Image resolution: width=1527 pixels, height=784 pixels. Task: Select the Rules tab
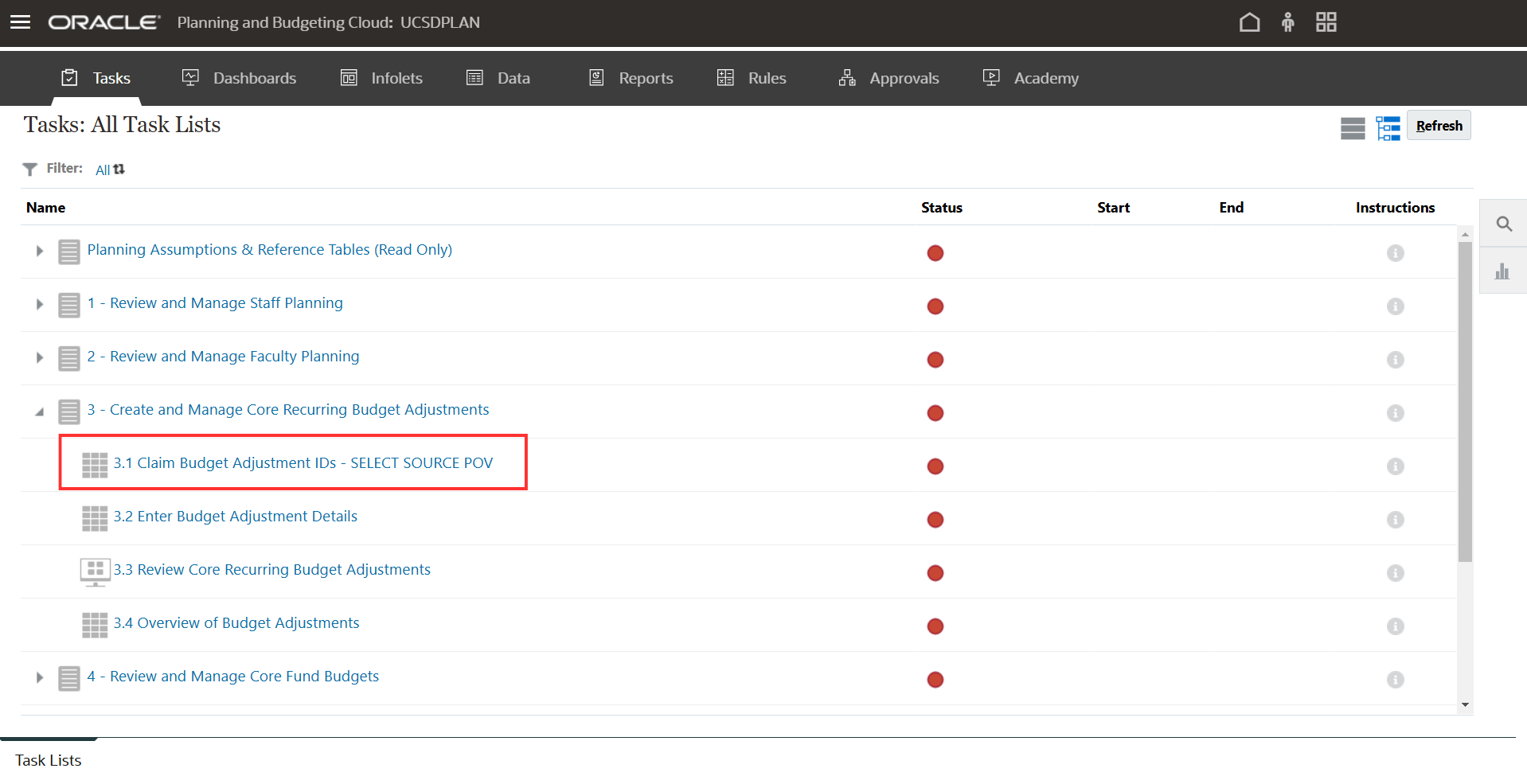[752, 78]
